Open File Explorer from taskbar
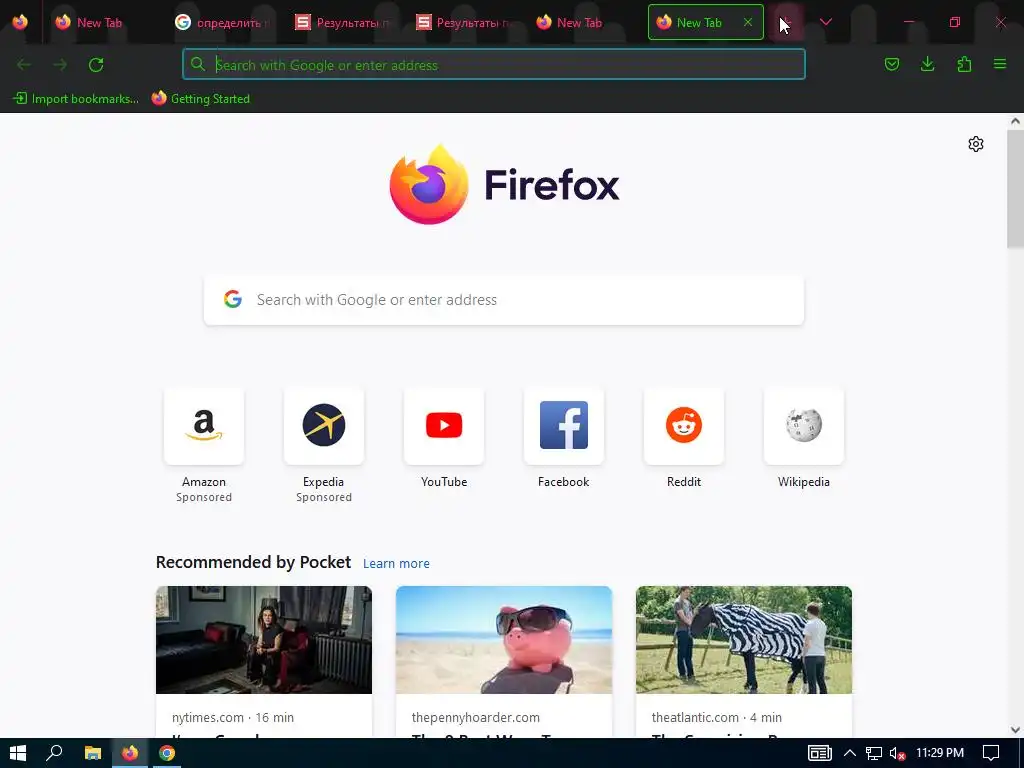This screenshot has height=768, width=1024. (x=93, y=753)
